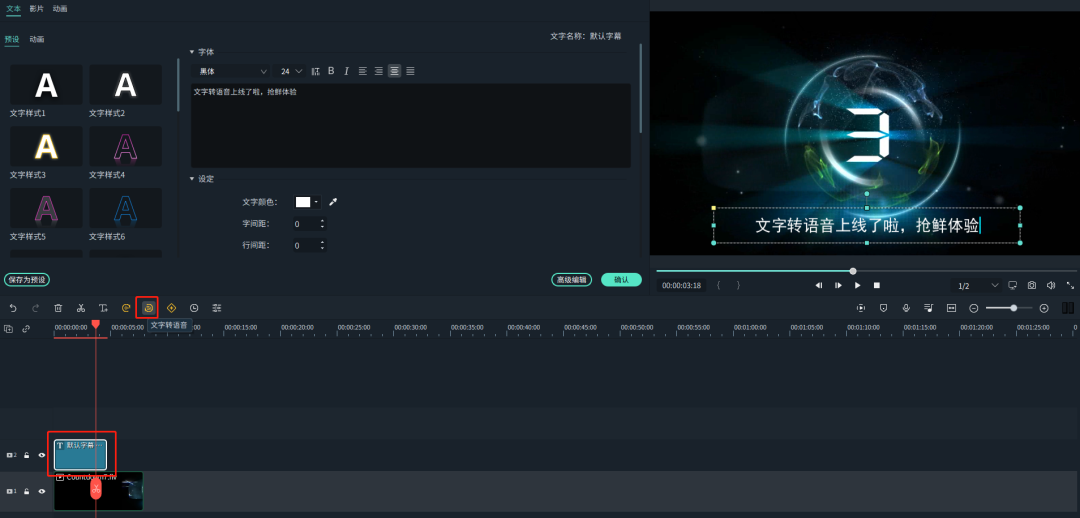
Task: Delete the selected clip with the trash icon
Action: click(58, 308)
